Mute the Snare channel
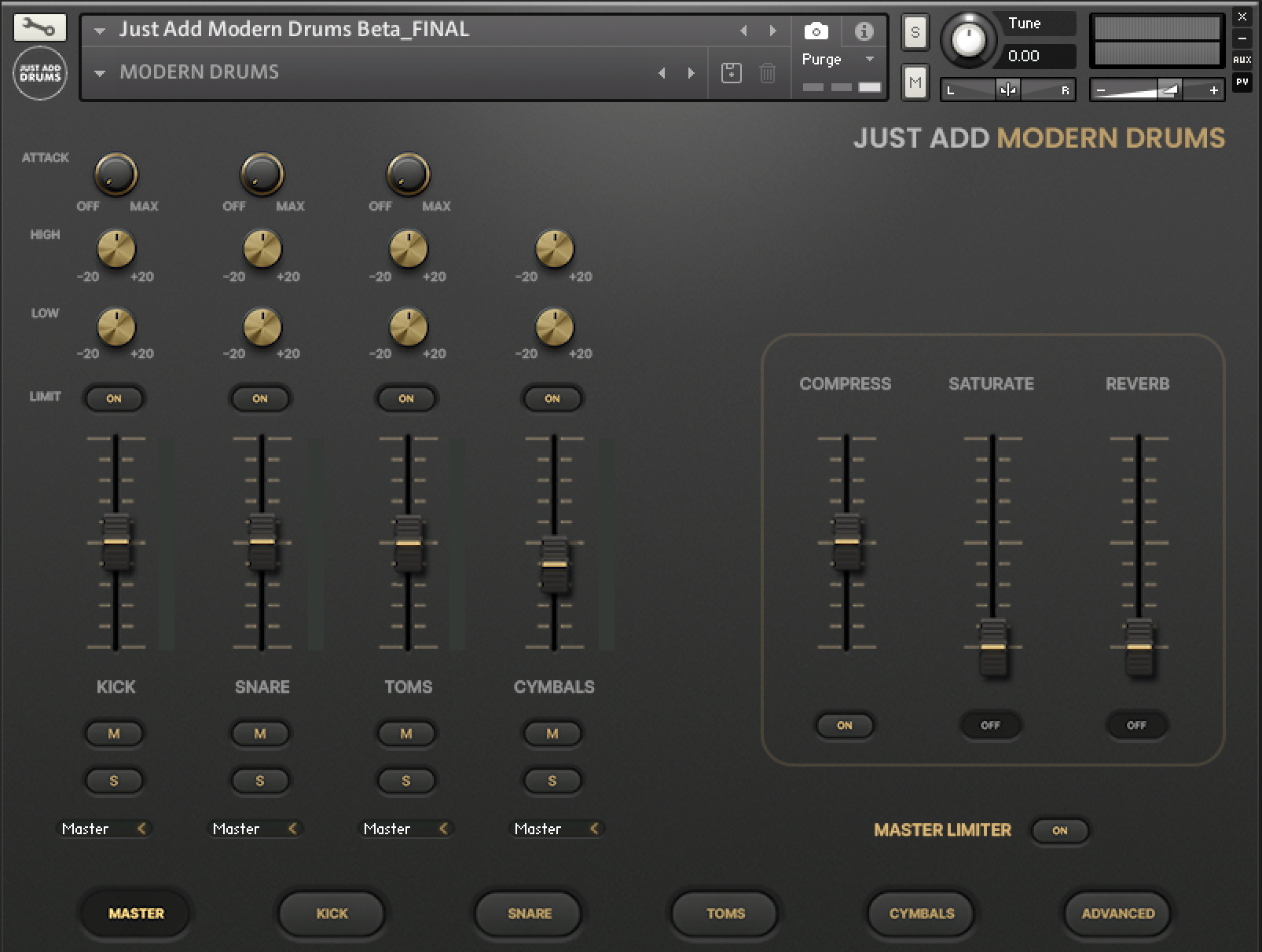The width and height of the screenshot is (1262, 952). (260, 734)
